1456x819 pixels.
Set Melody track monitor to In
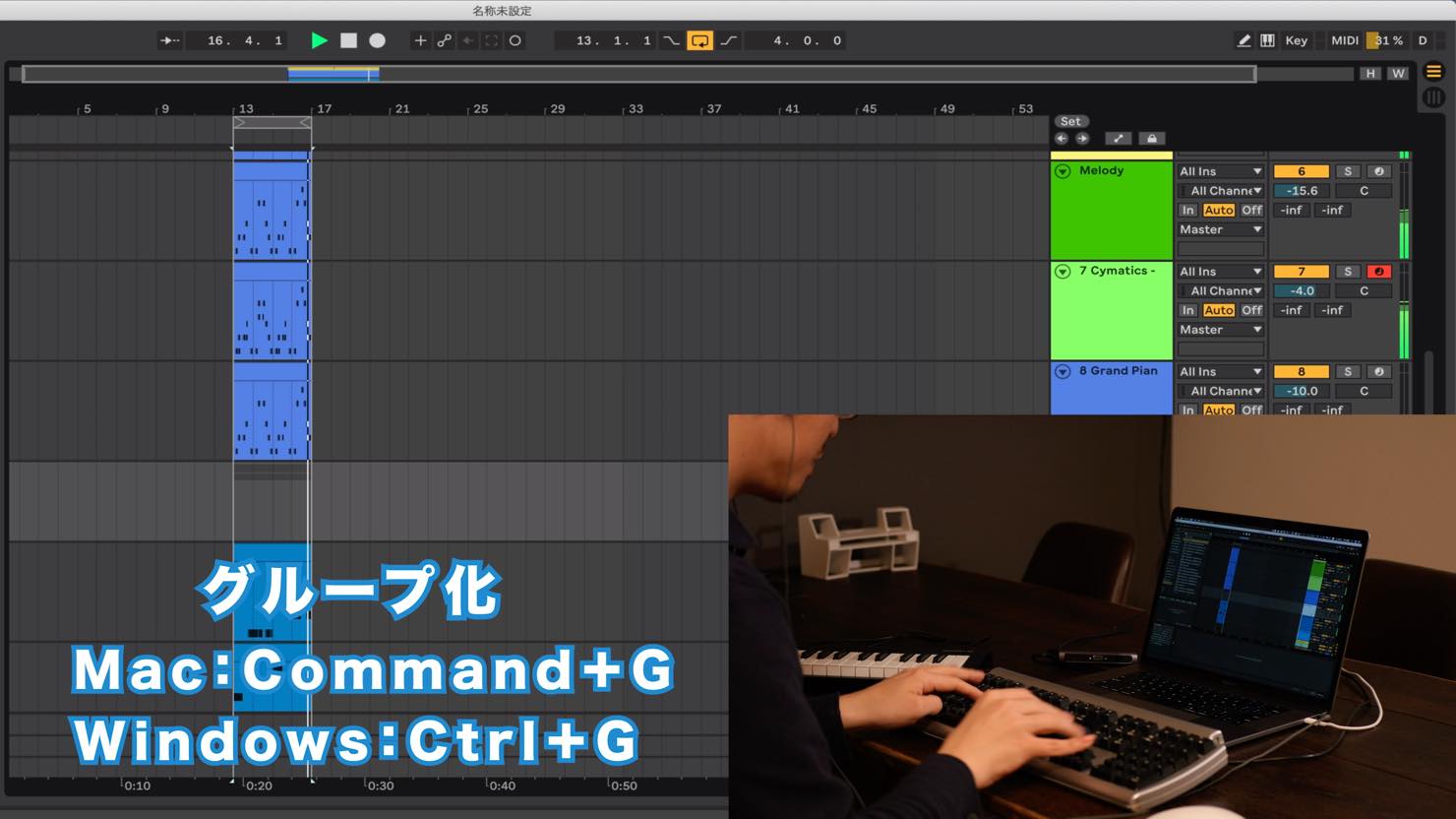1188,210
